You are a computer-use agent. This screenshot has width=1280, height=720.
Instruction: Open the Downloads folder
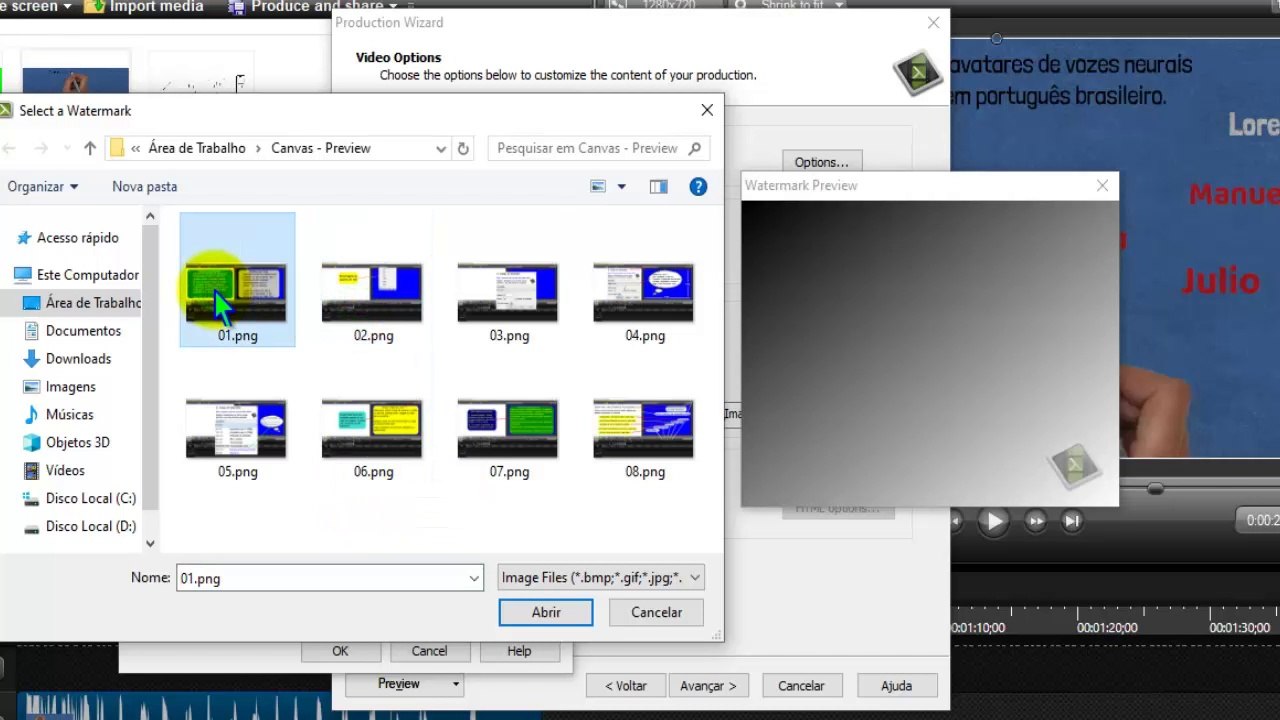tap(67, 359)
